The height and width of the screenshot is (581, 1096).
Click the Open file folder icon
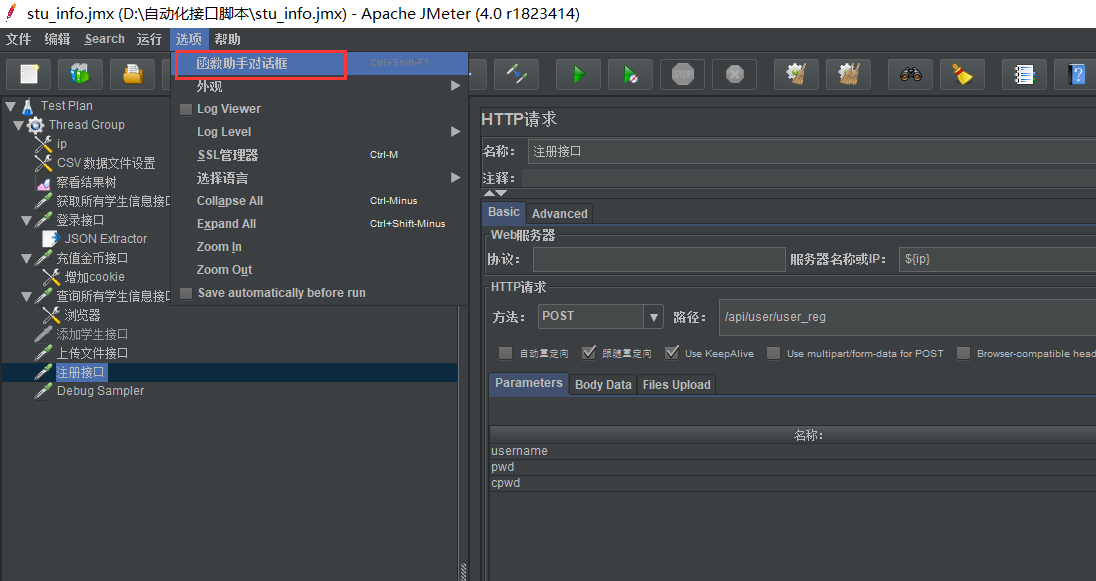133,74
